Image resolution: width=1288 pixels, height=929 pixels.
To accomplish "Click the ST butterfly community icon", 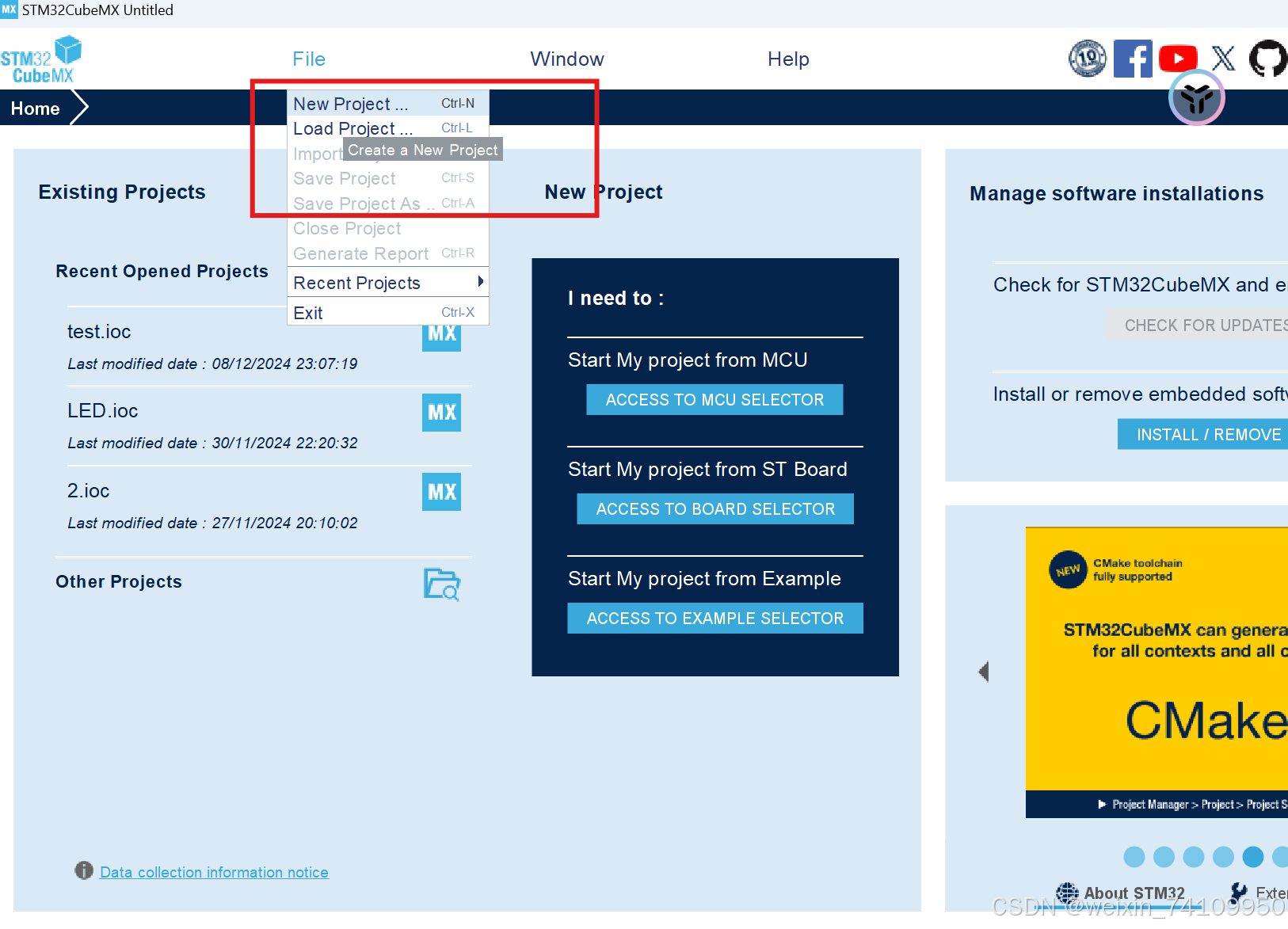I will (1197, 97).
